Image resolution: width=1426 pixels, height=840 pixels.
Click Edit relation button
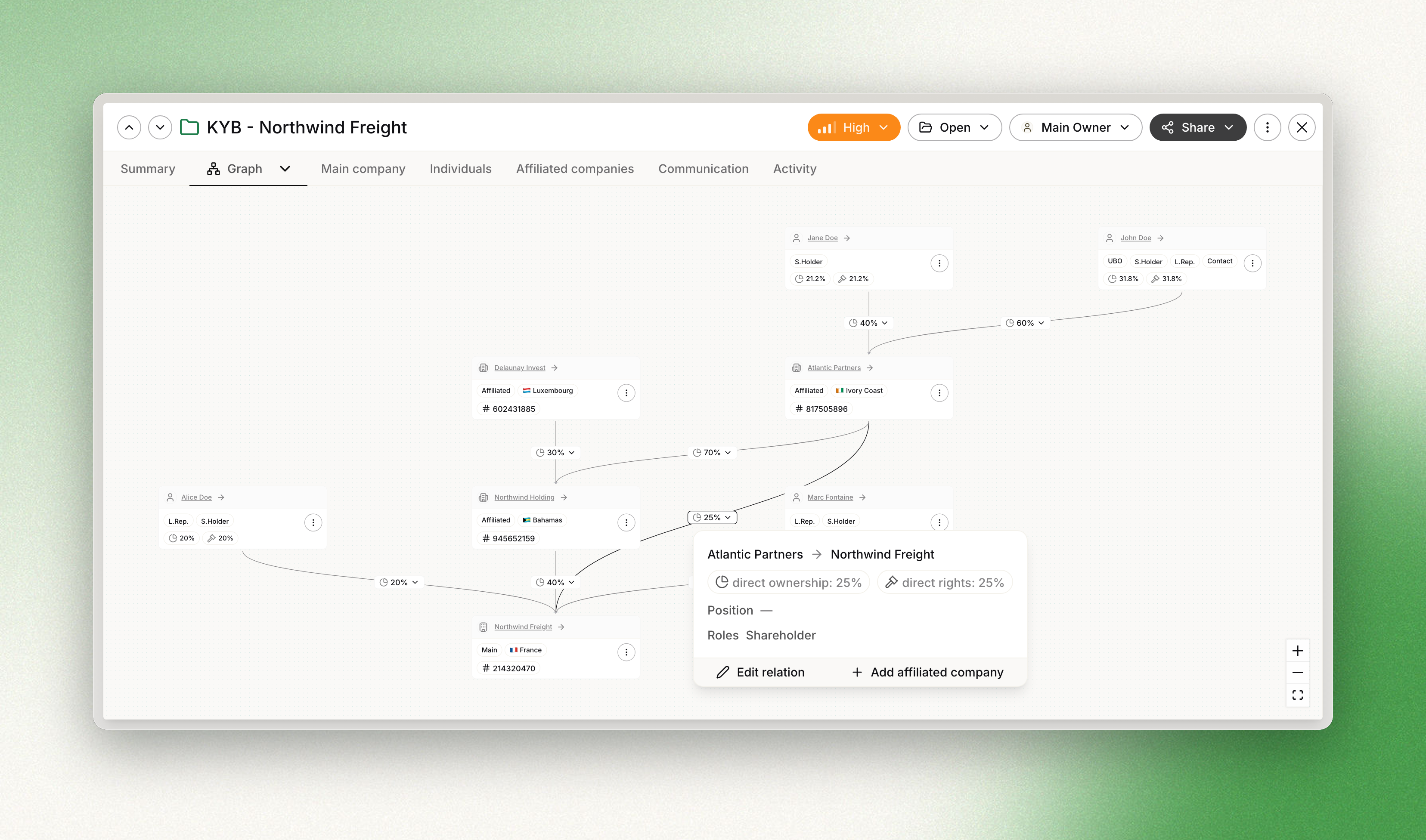pyautogui.click(x=760, y=673)
